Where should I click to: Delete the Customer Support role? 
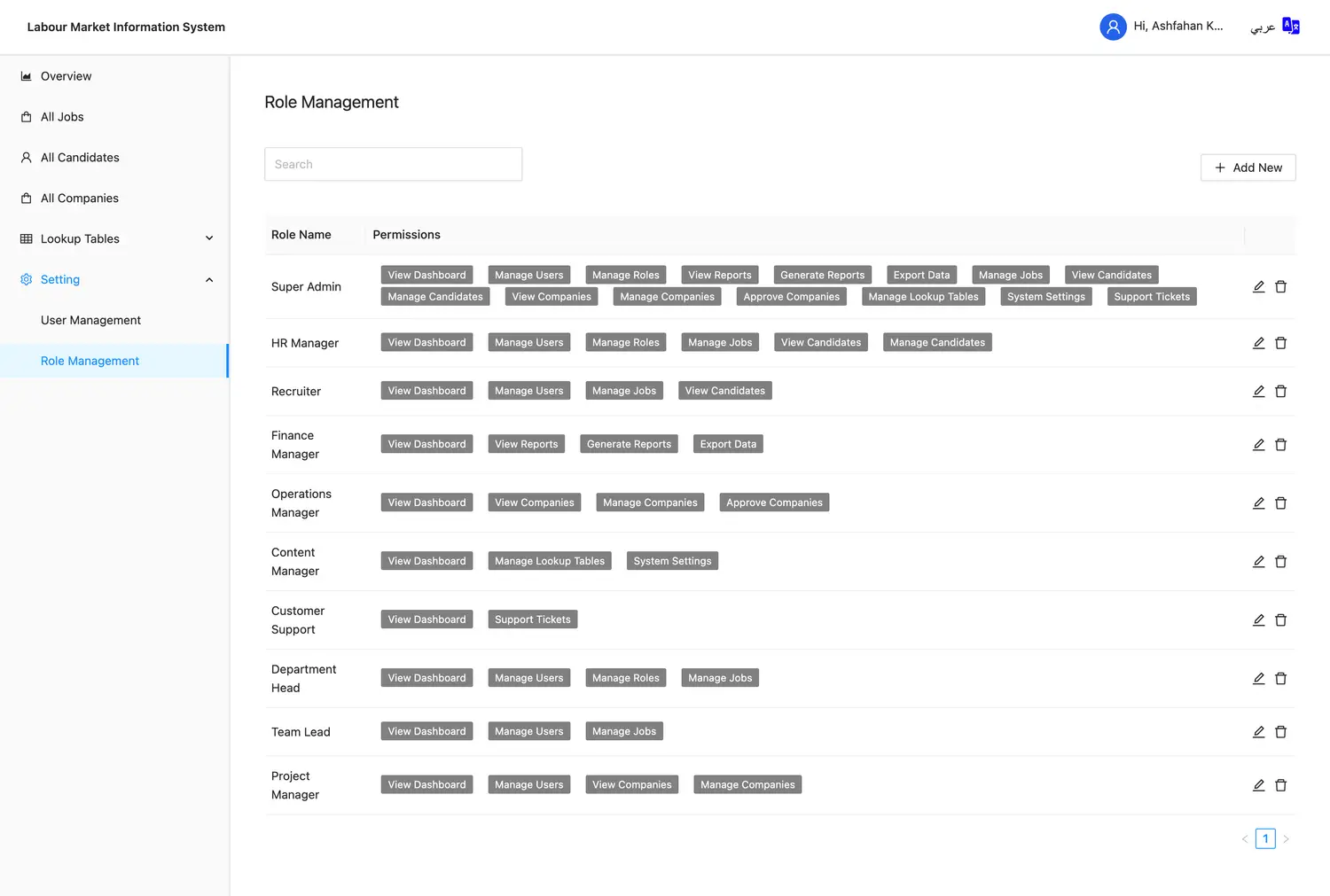tap(1280, 620)
